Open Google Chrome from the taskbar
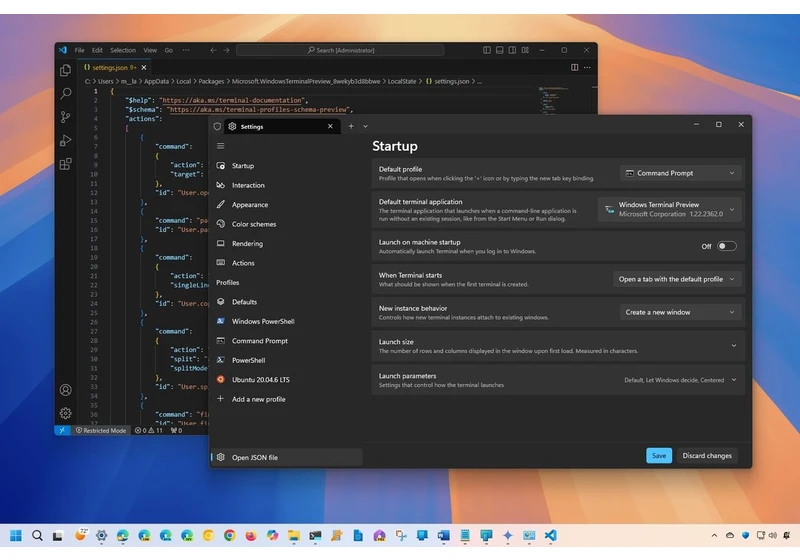 click(230, 535)
